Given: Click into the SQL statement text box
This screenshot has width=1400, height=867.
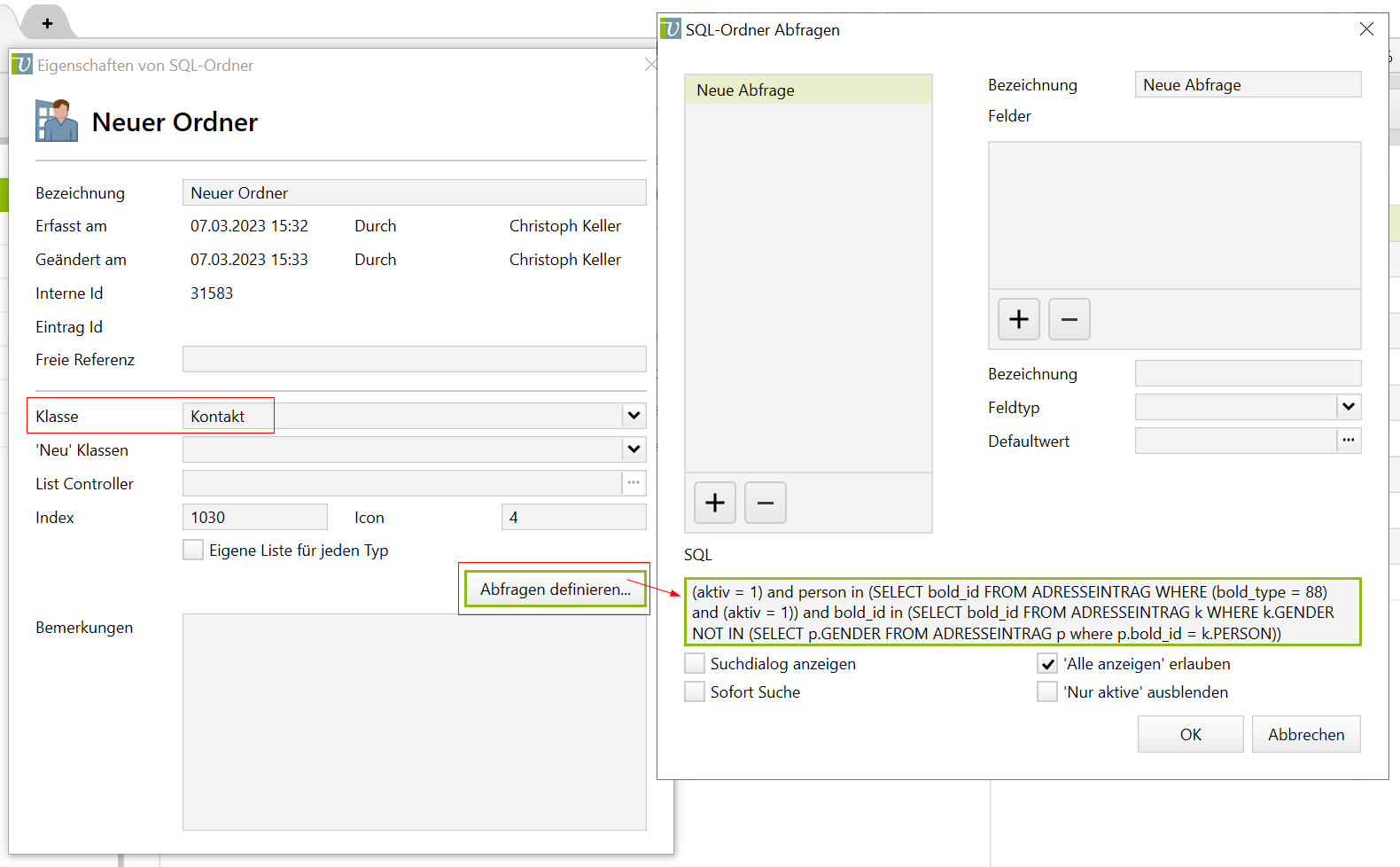Looking at the screenshot, I should click(x=1022, y=612).
